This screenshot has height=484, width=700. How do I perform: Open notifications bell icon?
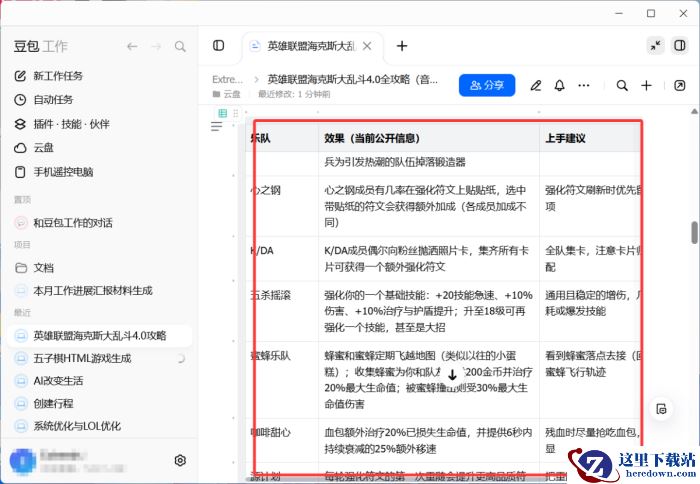pos(559,85)
